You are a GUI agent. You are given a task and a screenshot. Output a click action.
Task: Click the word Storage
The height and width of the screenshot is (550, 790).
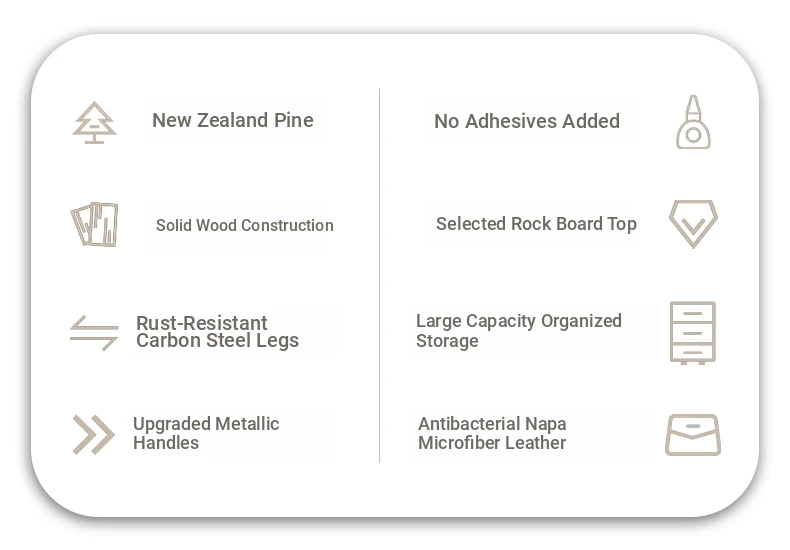[x=447, y=341]
